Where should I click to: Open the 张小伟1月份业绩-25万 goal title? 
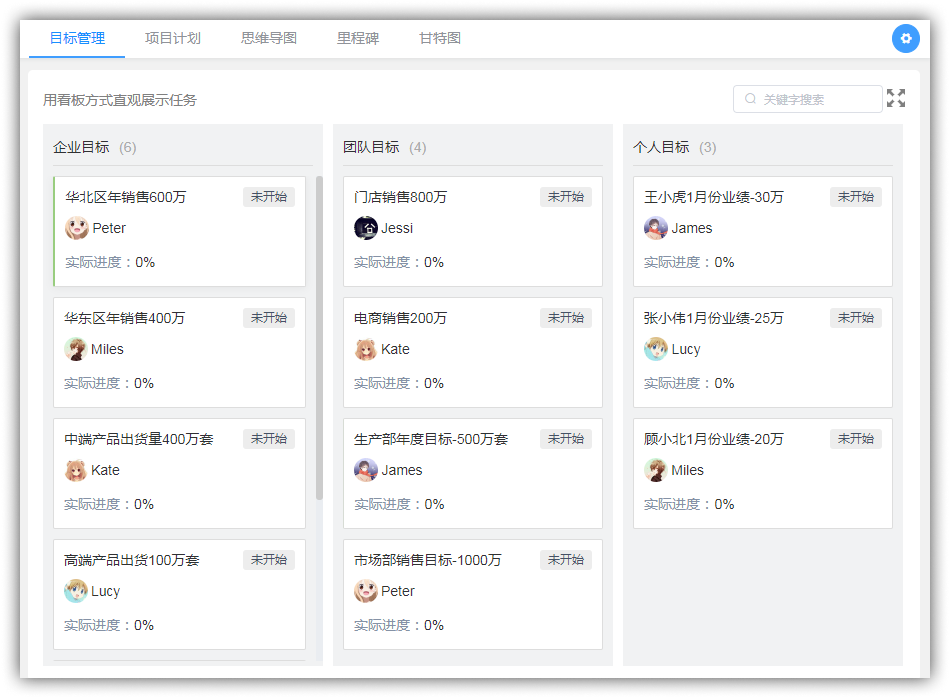[x=714, y=318]
